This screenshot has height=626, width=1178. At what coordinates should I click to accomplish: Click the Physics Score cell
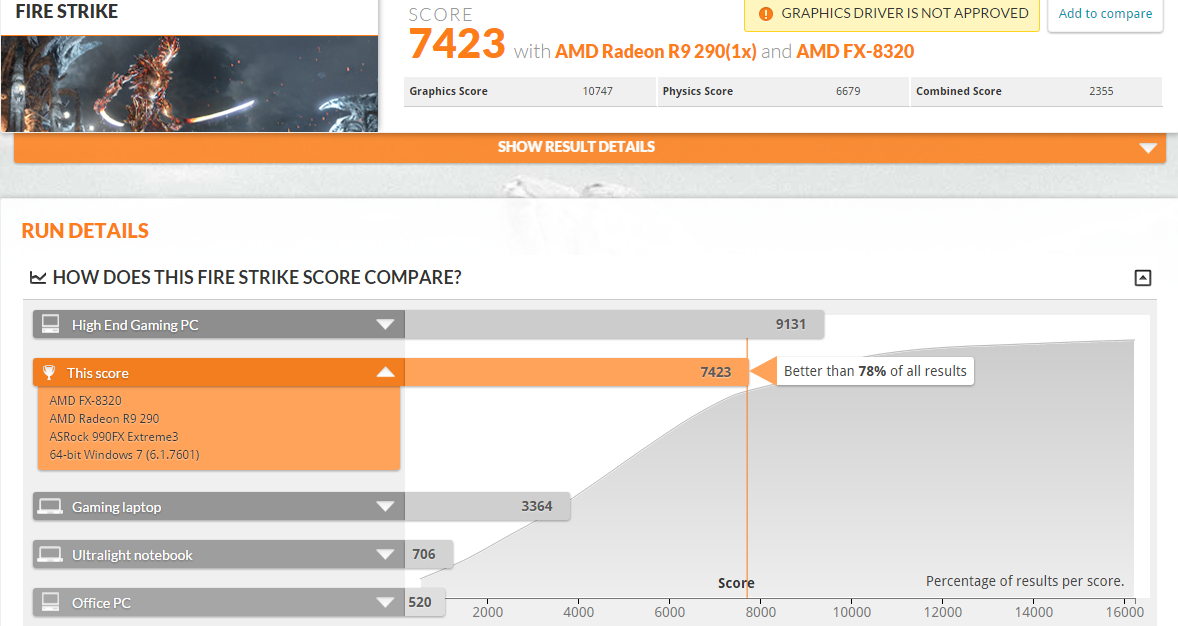coord(783,92)
